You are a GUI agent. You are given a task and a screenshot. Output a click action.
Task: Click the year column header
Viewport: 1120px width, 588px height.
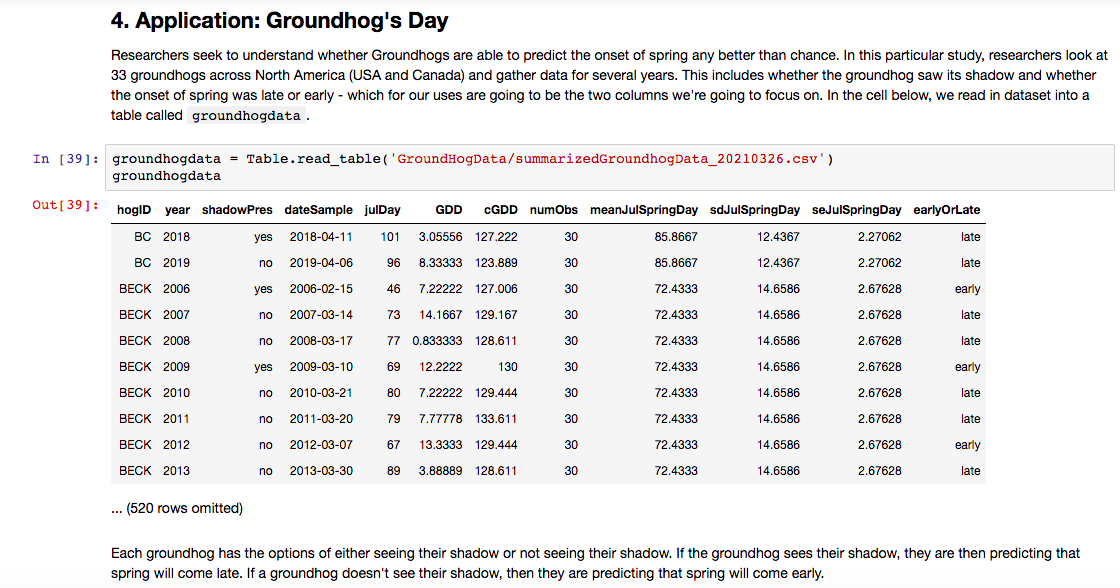pyautogui.click(x=177, y=210)
